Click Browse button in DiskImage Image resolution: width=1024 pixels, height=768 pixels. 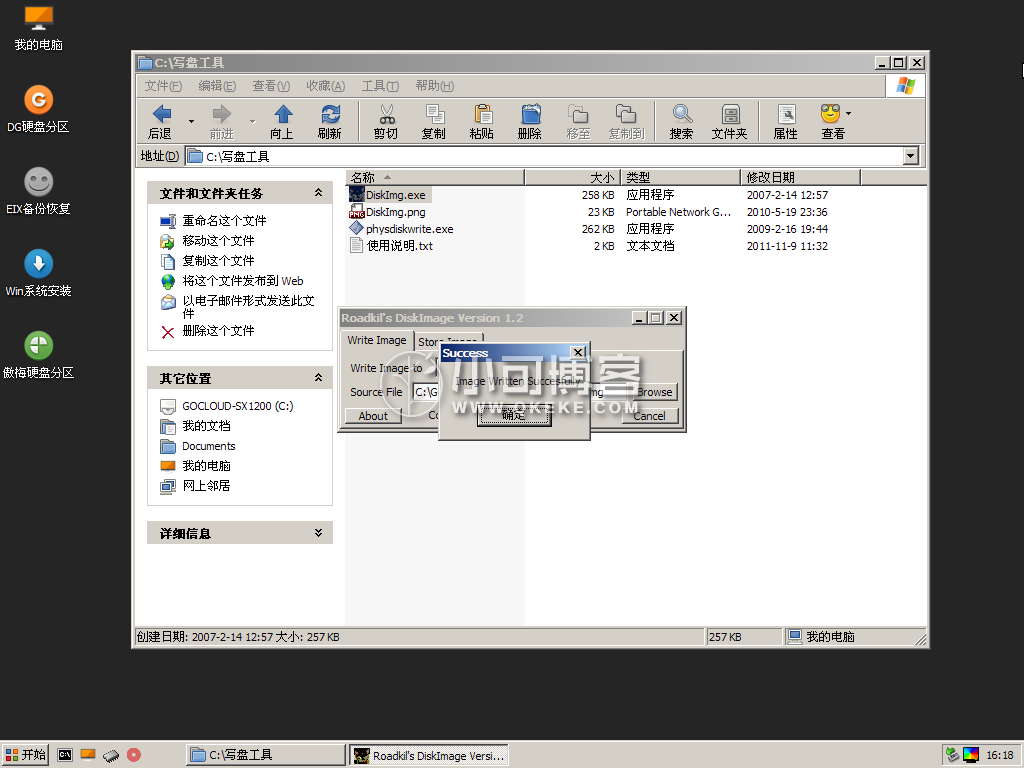[x=654, y=392]
